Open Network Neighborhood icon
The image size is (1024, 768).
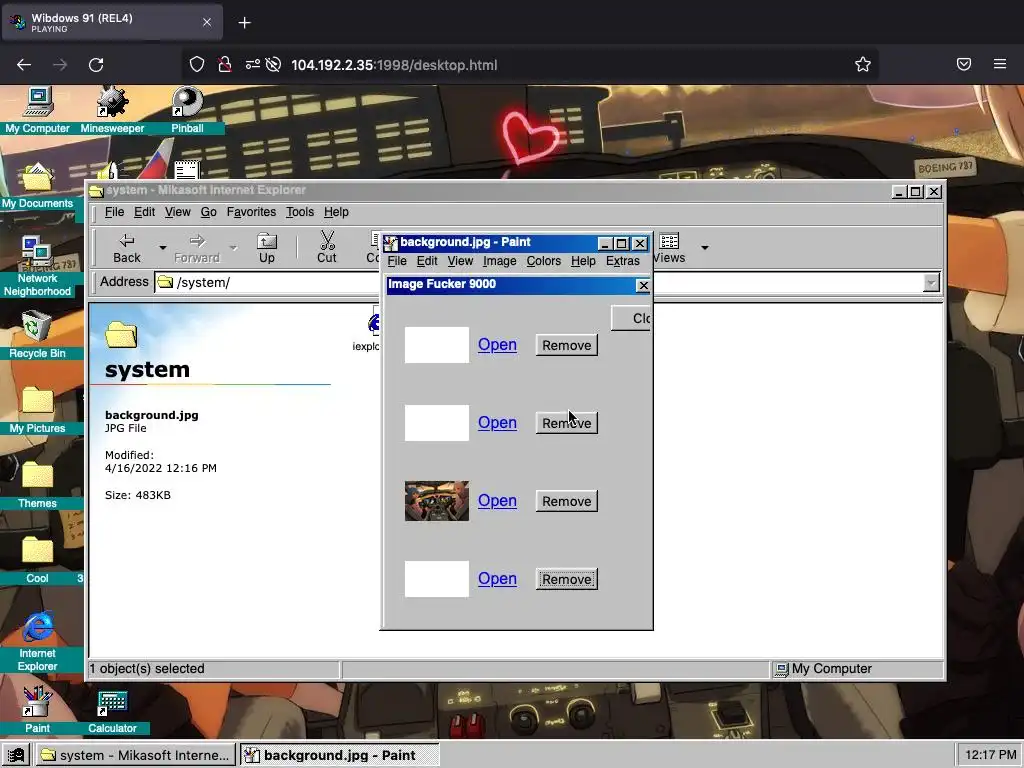coord(37,266)
